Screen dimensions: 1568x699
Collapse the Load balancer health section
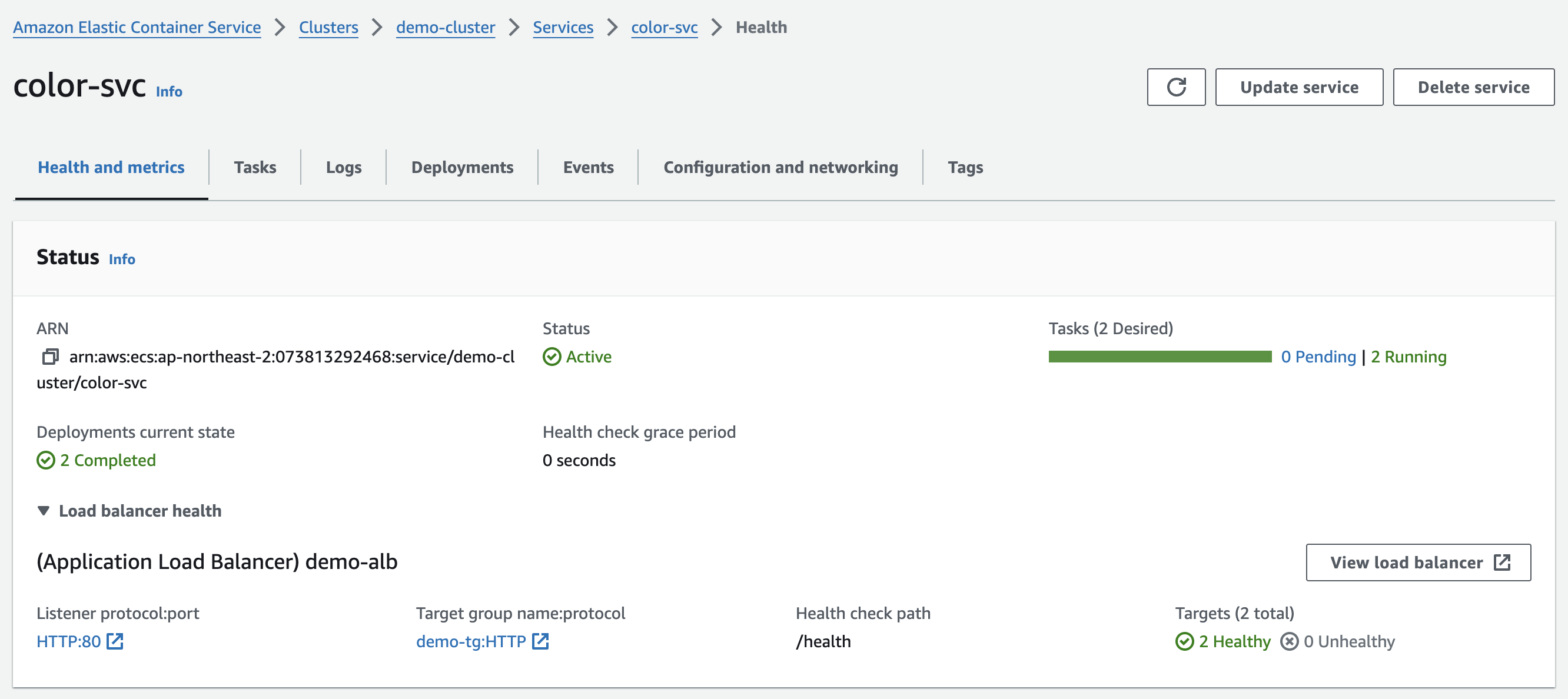coord(43,510)
